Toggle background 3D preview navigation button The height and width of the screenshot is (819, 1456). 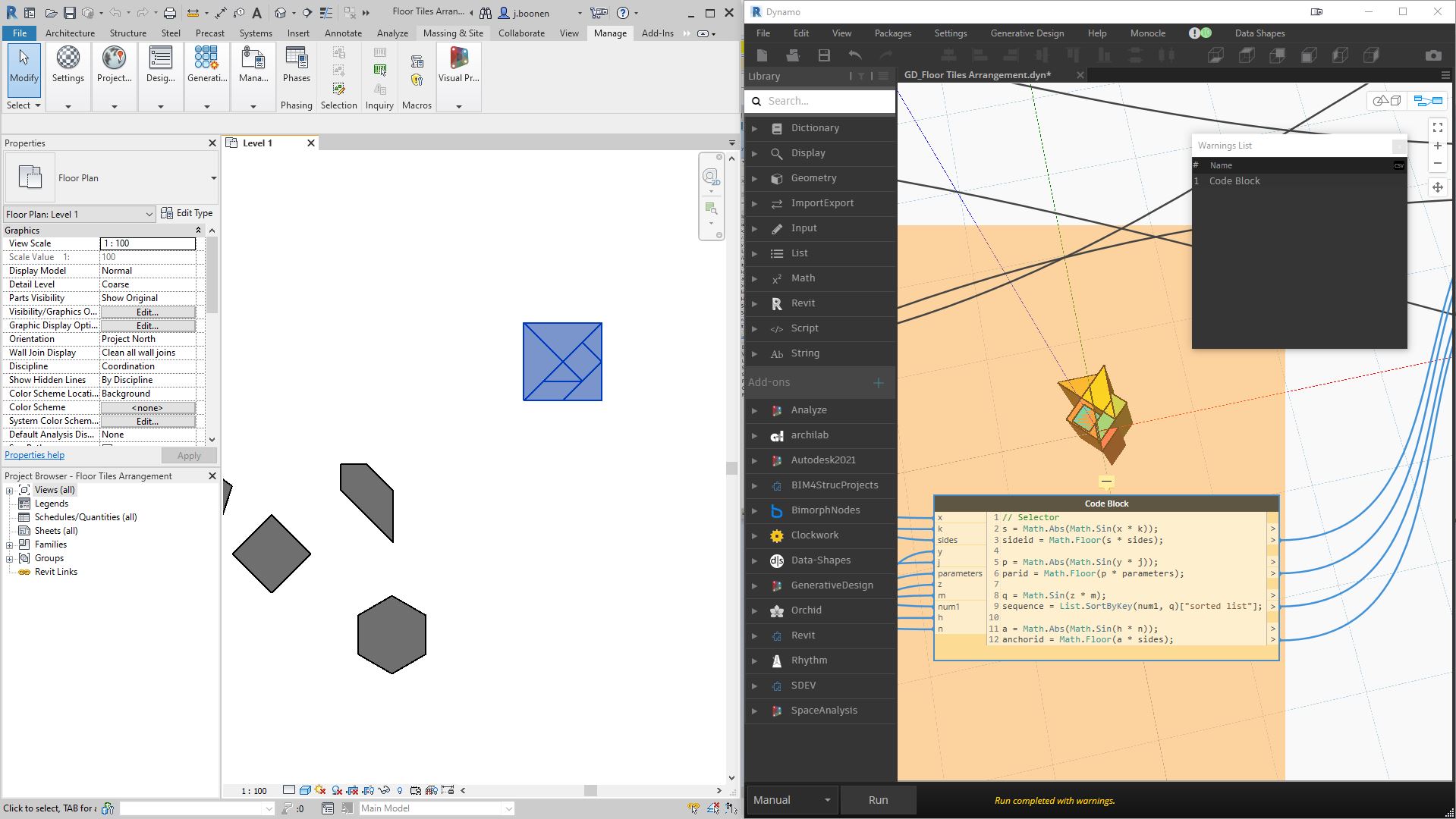point(1387,101)
